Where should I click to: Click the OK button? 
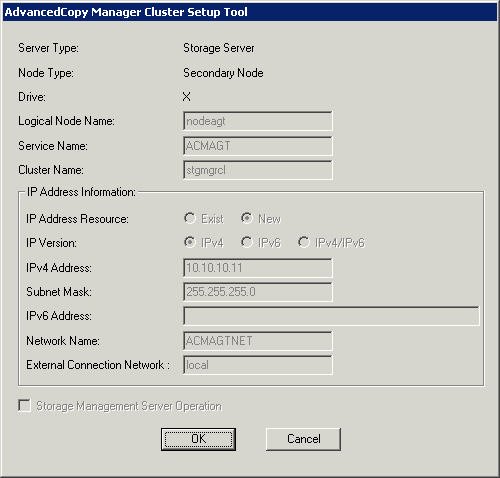click(198, 439)
